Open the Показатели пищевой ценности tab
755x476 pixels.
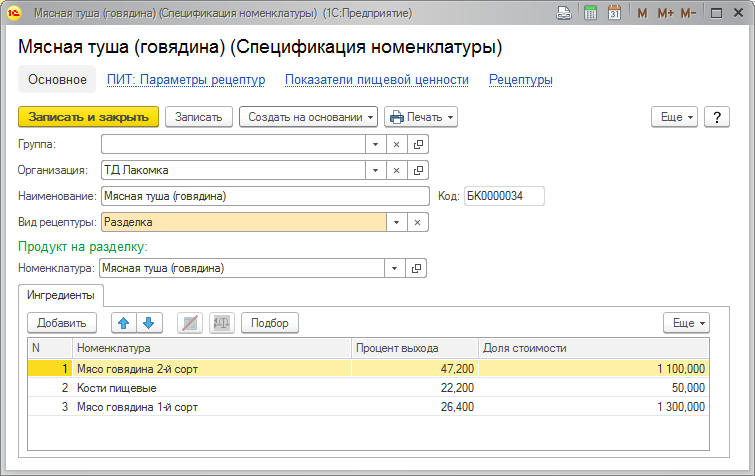coord(377,80)
